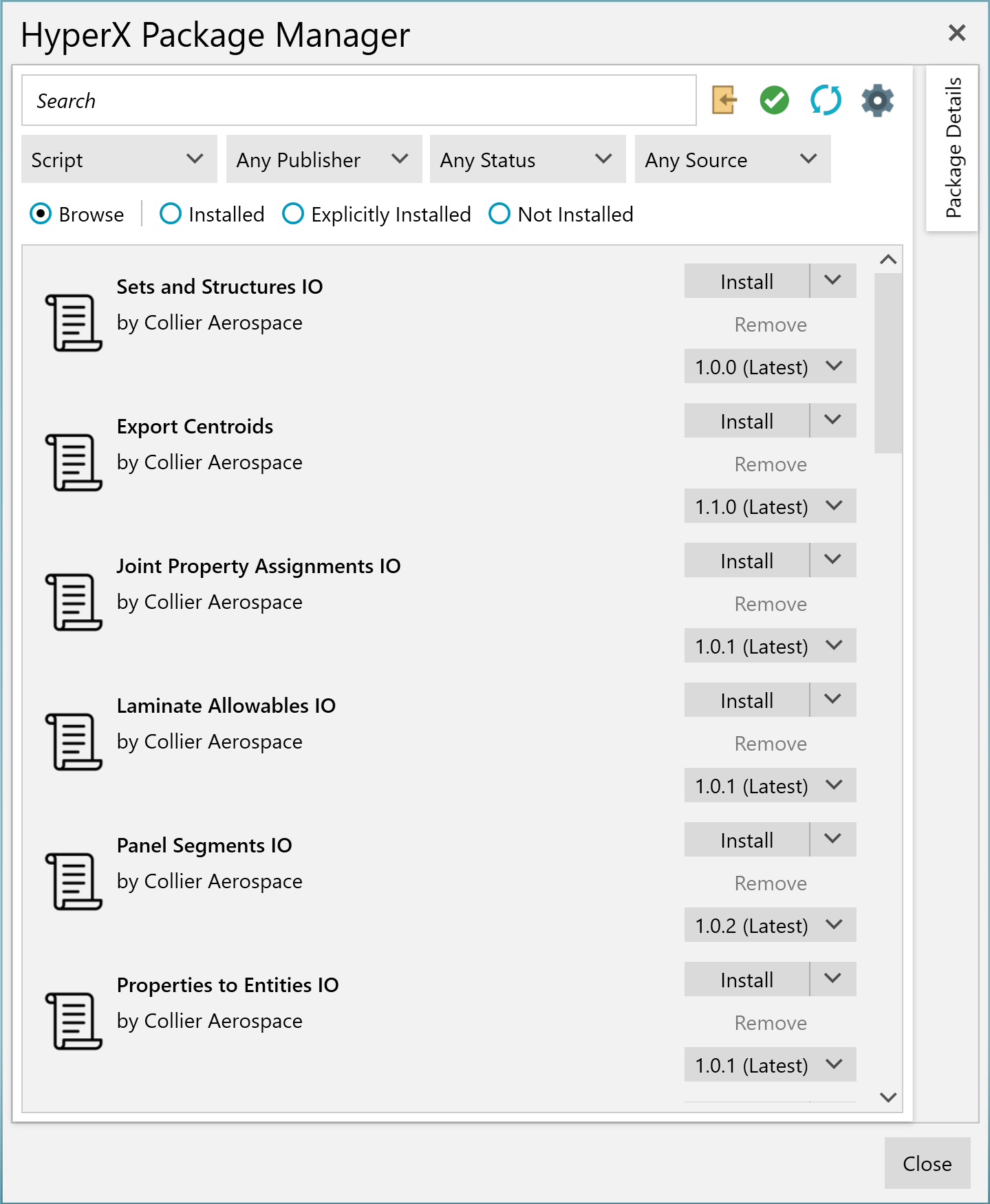Install Laminate Allowables IO
This screenshot has height=1204, width=990.
point(747,700)
